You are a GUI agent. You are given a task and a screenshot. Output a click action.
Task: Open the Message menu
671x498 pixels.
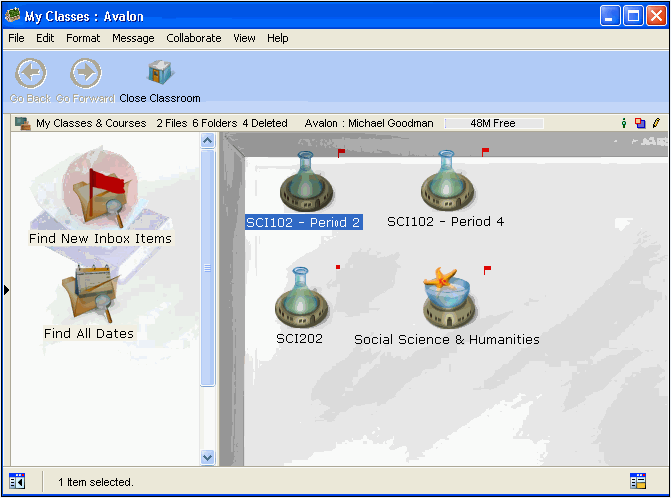[133, 38]
